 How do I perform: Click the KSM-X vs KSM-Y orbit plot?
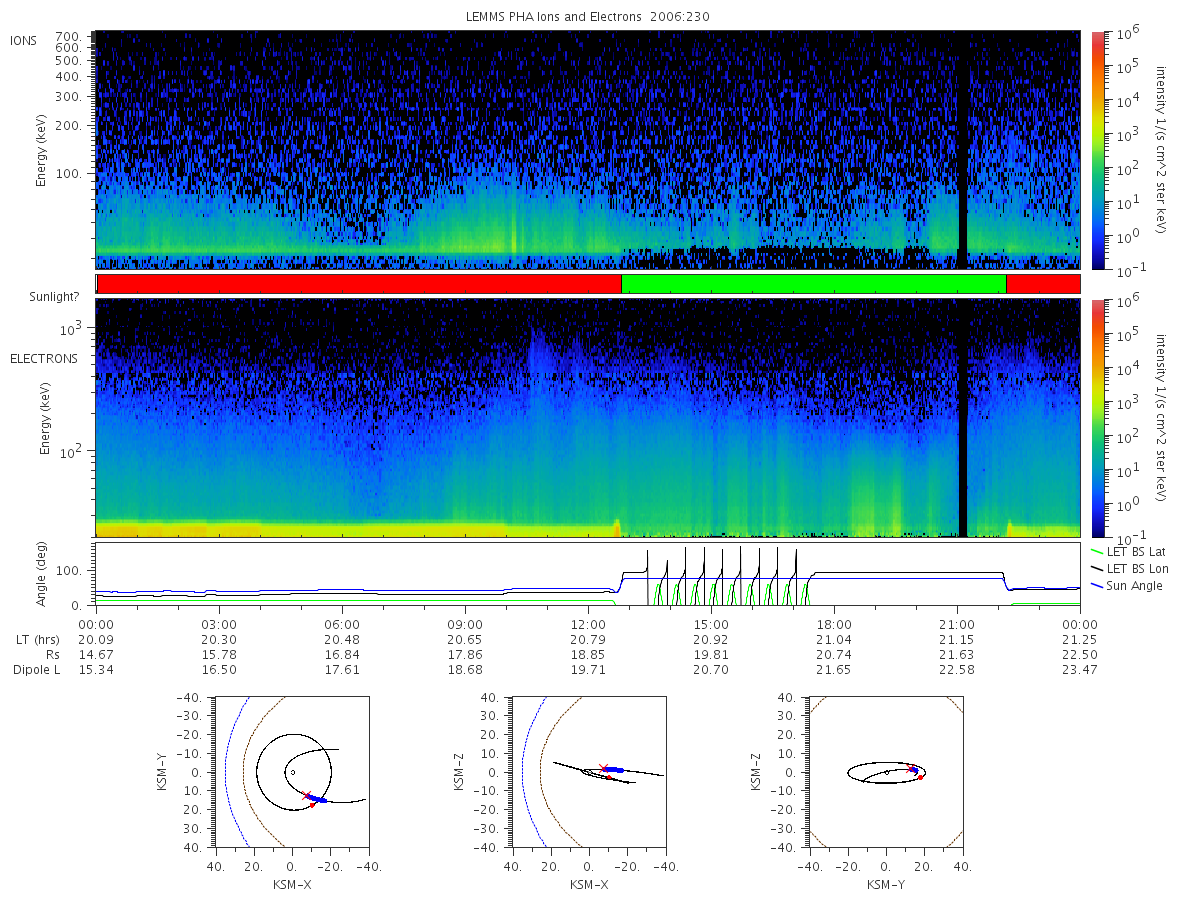click(290, 772)
